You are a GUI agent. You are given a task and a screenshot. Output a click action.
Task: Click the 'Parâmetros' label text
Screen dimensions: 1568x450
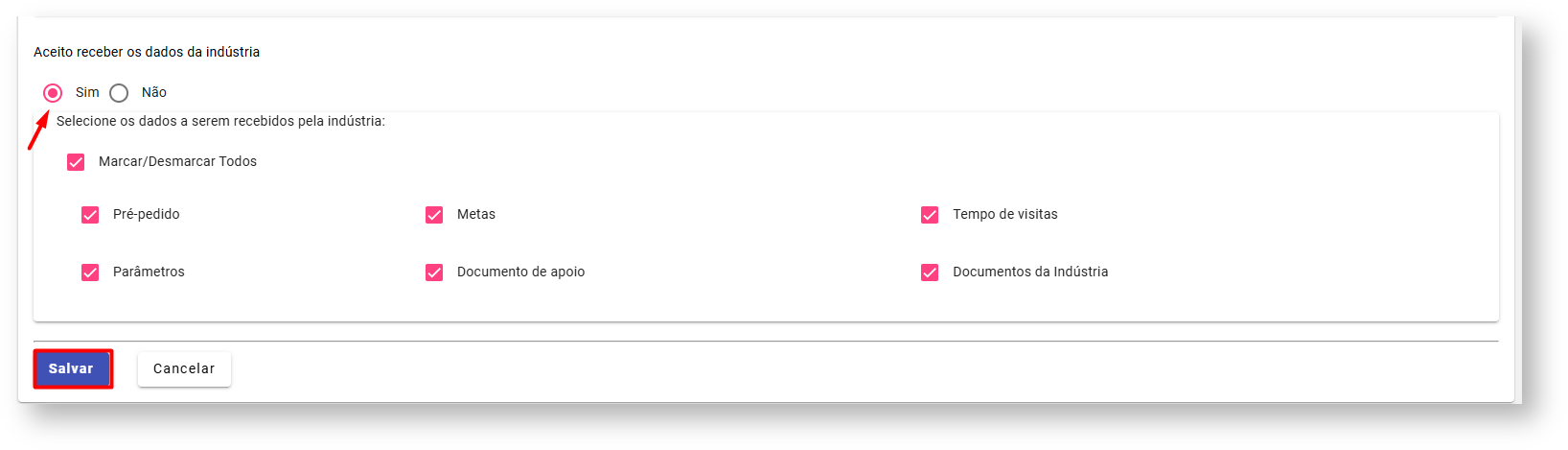pos(149,272)
